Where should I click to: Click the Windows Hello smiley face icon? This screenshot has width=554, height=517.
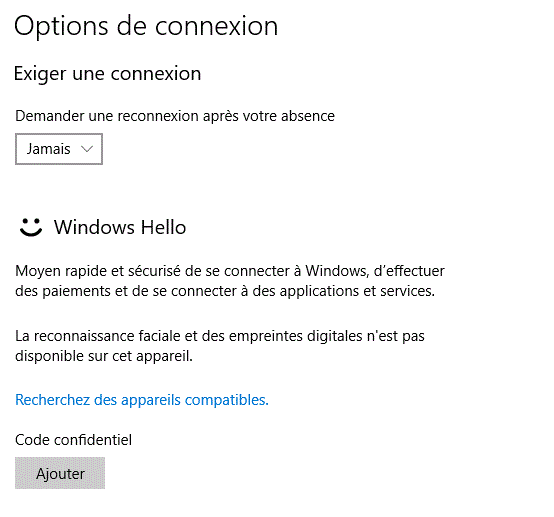pyautogui.click(x=31, y=227)
